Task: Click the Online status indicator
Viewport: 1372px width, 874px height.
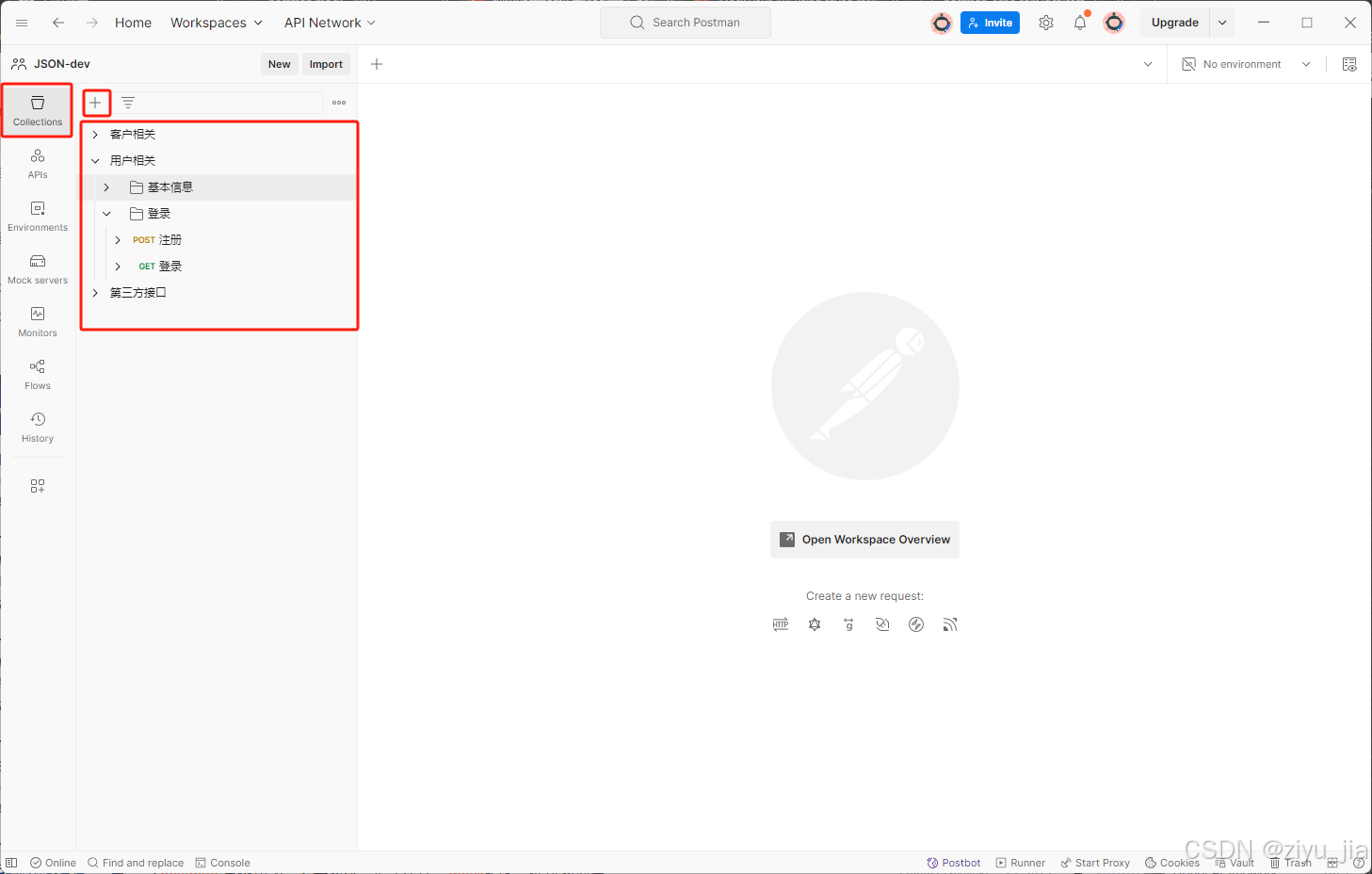Action: (53, 863)
